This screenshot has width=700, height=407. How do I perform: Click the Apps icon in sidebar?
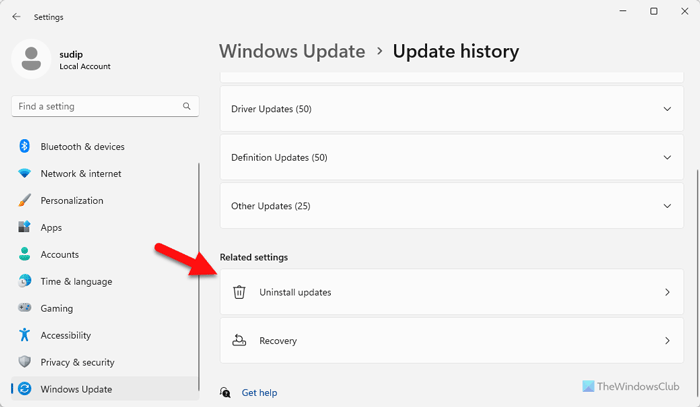[25, 227]
